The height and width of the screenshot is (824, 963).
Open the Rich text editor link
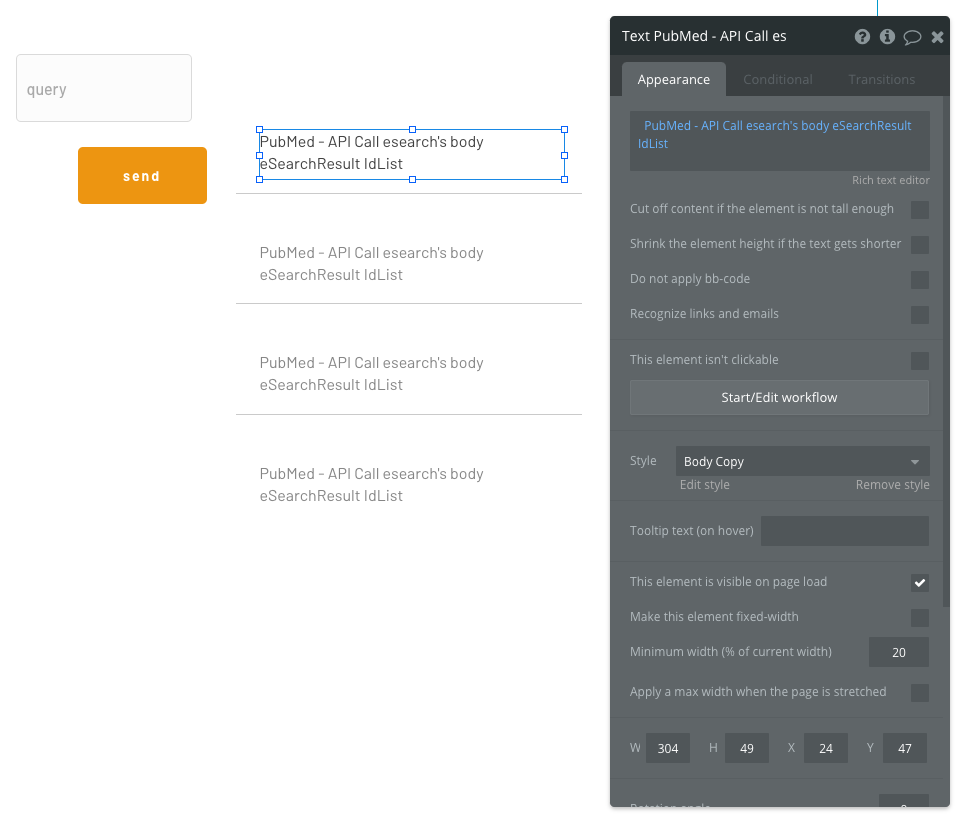pyautogui.click(x=890, y=180)
